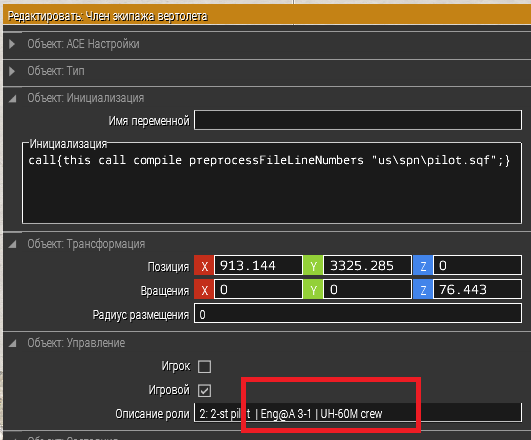
Task: Click the red X label of Вращения
Action: coord(204,289)
